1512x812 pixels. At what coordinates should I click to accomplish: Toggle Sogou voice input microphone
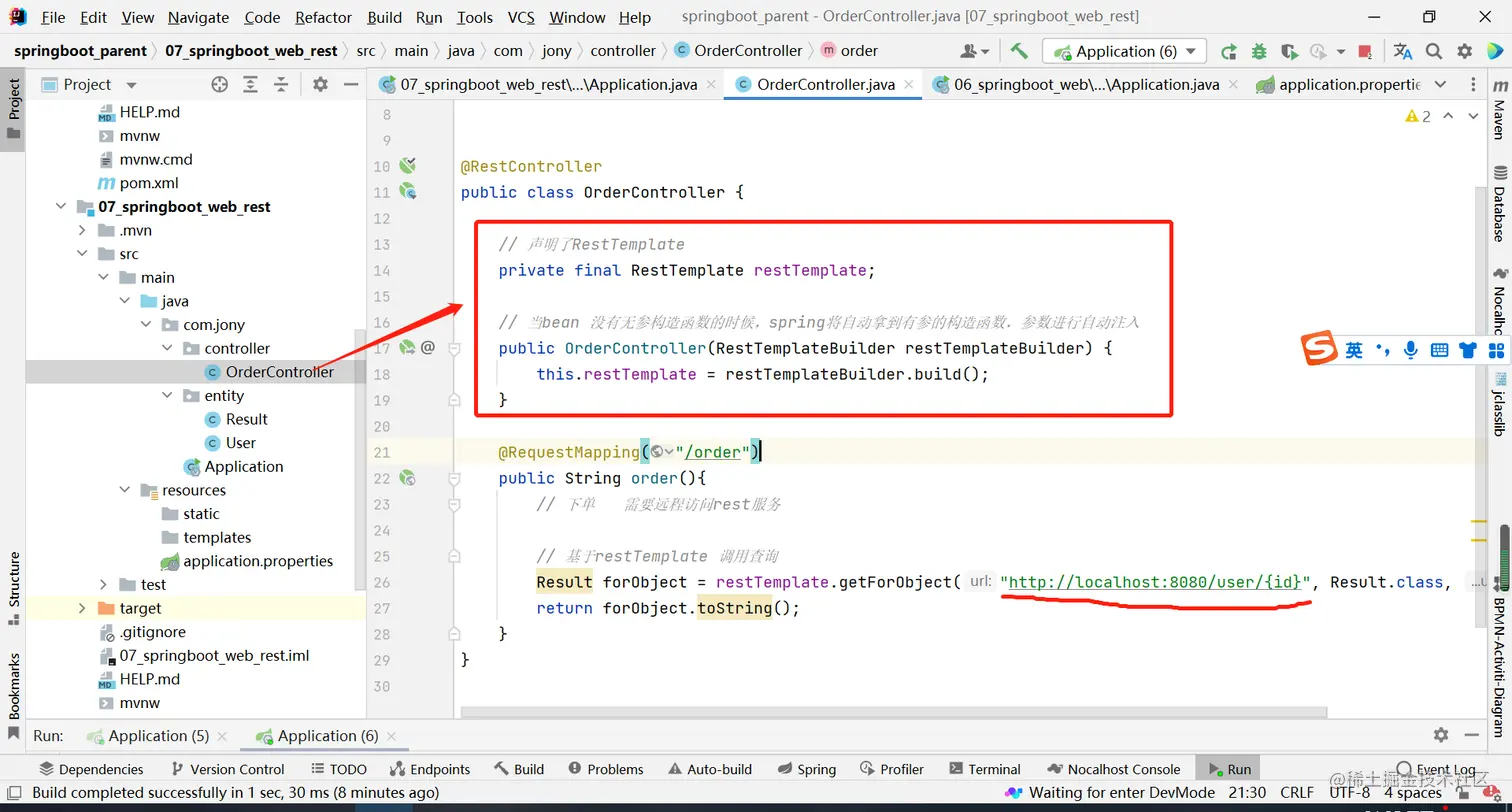1410,350
